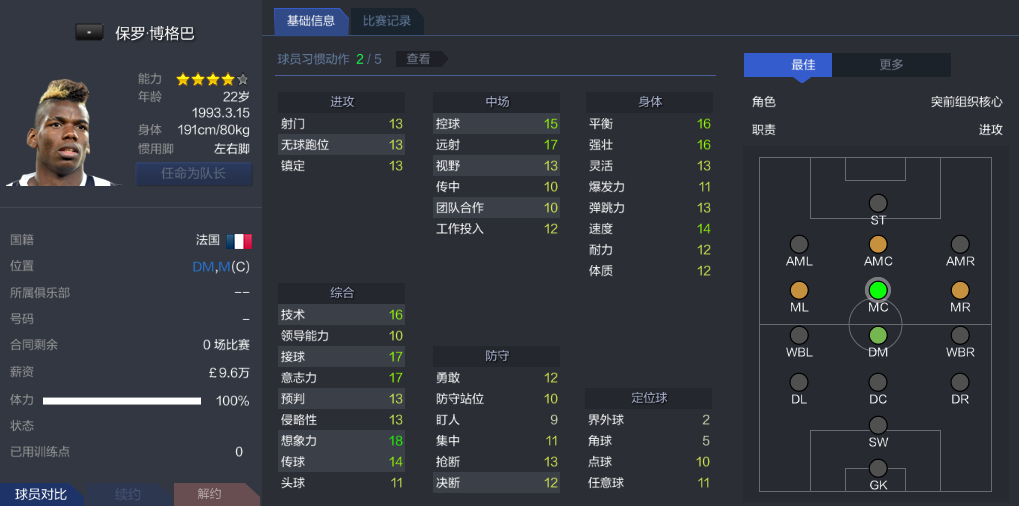The width and height of the screenshot is (1019, 506).
Task: Click the ST position circle on pitch
Action: coord(878,204)
